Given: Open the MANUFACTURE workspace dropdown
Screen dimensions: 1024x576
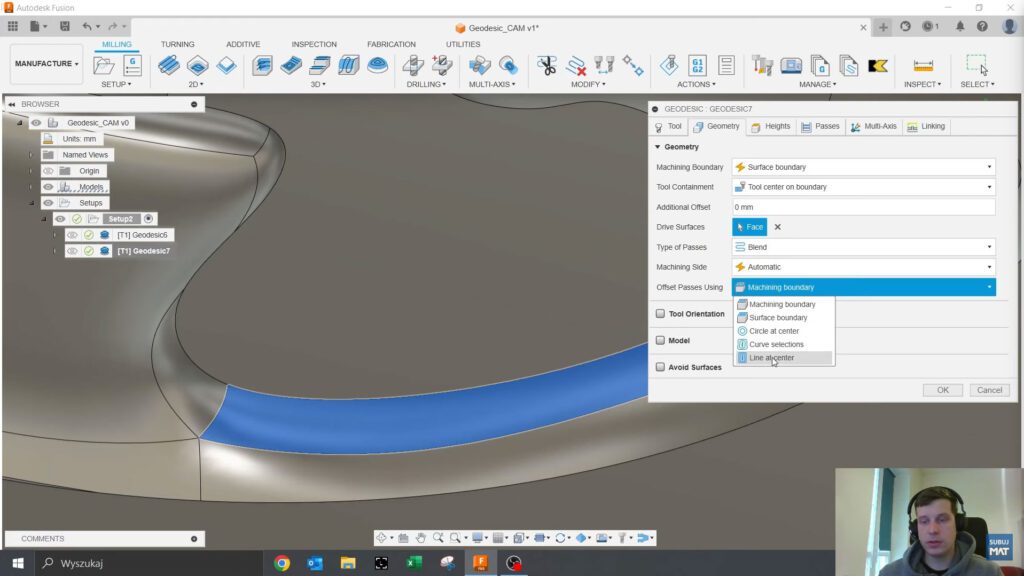Looking at the screenshot, I should click(46, 64).
